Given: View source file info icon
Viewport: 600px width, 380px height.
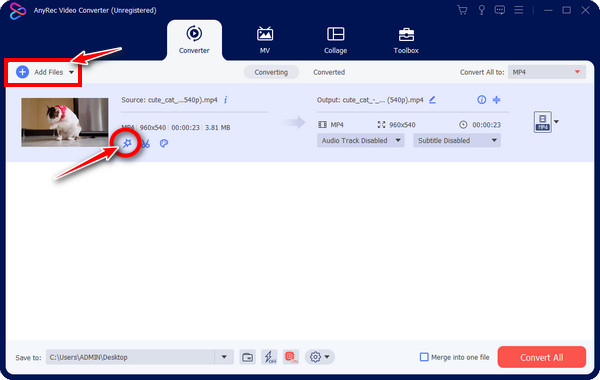Looking at the screenshot, I should point(226,100).
